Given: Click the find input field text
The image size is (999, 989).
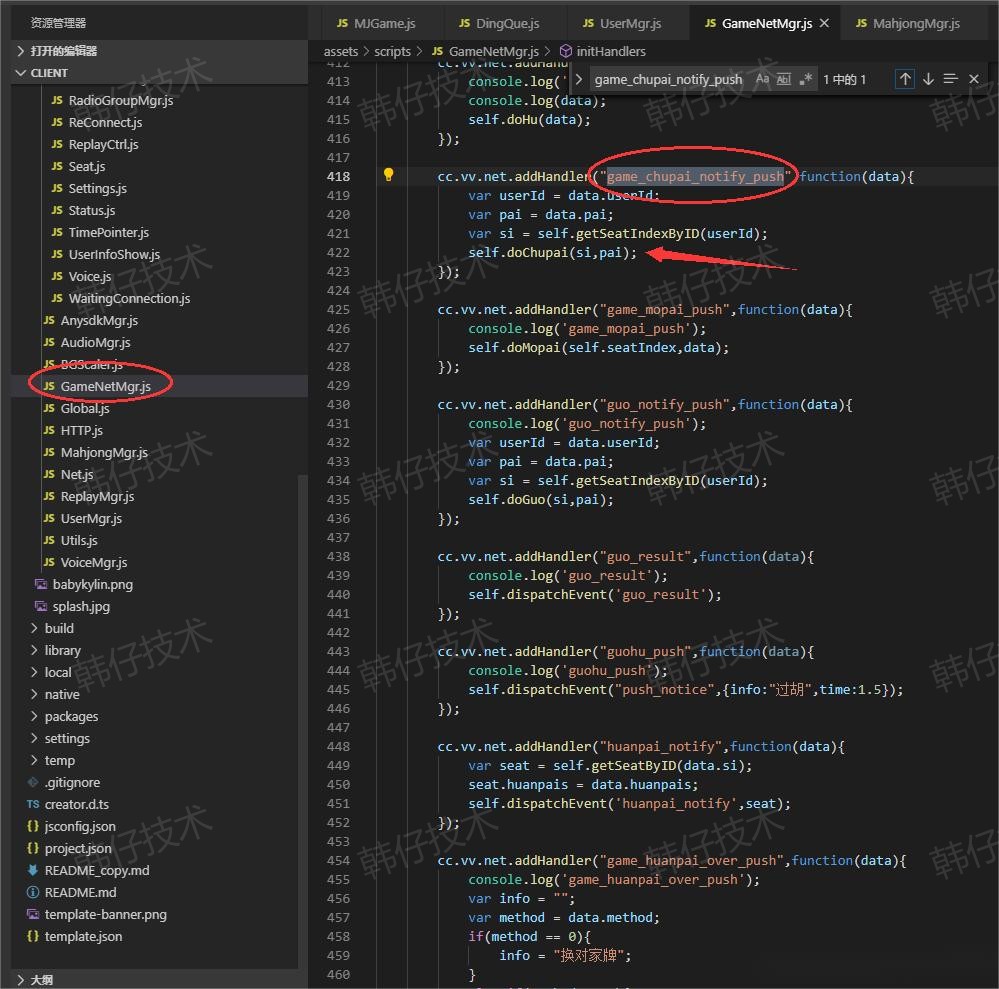Looking at the screenshot, I should pos(668,80).
